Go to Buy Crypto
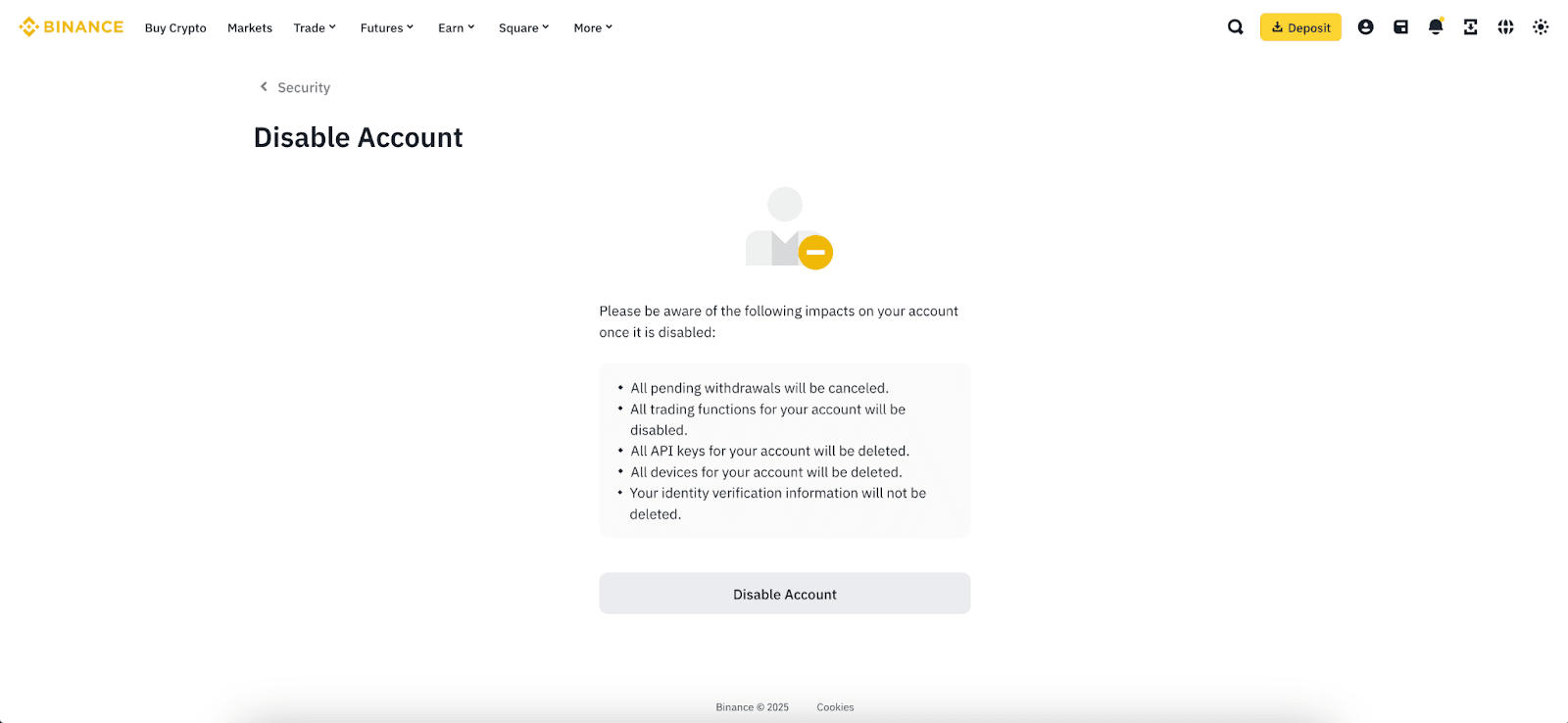 click(x=175, y=27)
